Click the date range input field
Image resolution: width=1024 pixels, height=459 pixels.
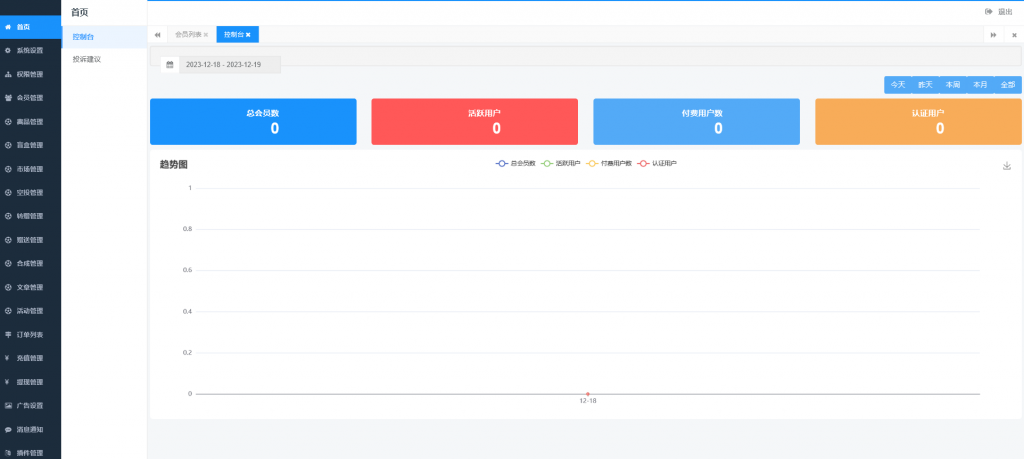pyautogui.click(x=229, y=65)
